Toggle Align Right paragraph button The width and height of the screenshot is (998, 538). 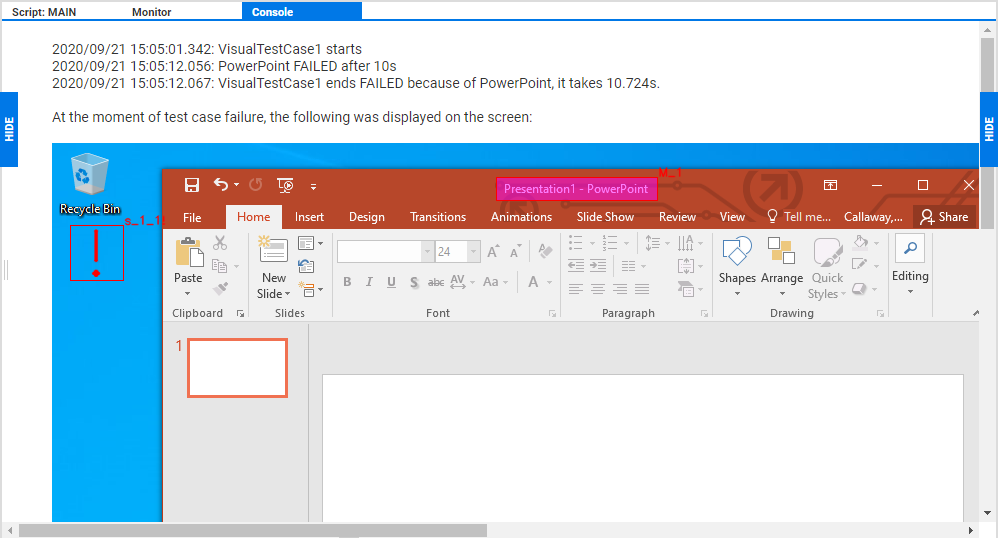pos(620,289)
